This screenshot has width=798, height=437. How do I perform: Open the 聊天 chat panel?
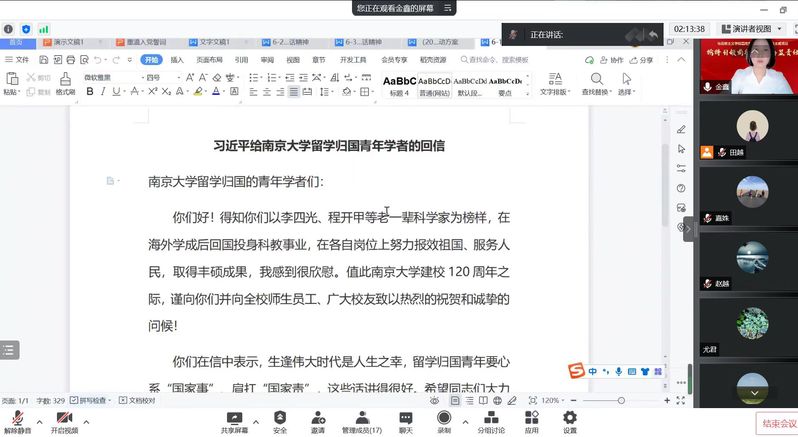[x=406, y=419]
